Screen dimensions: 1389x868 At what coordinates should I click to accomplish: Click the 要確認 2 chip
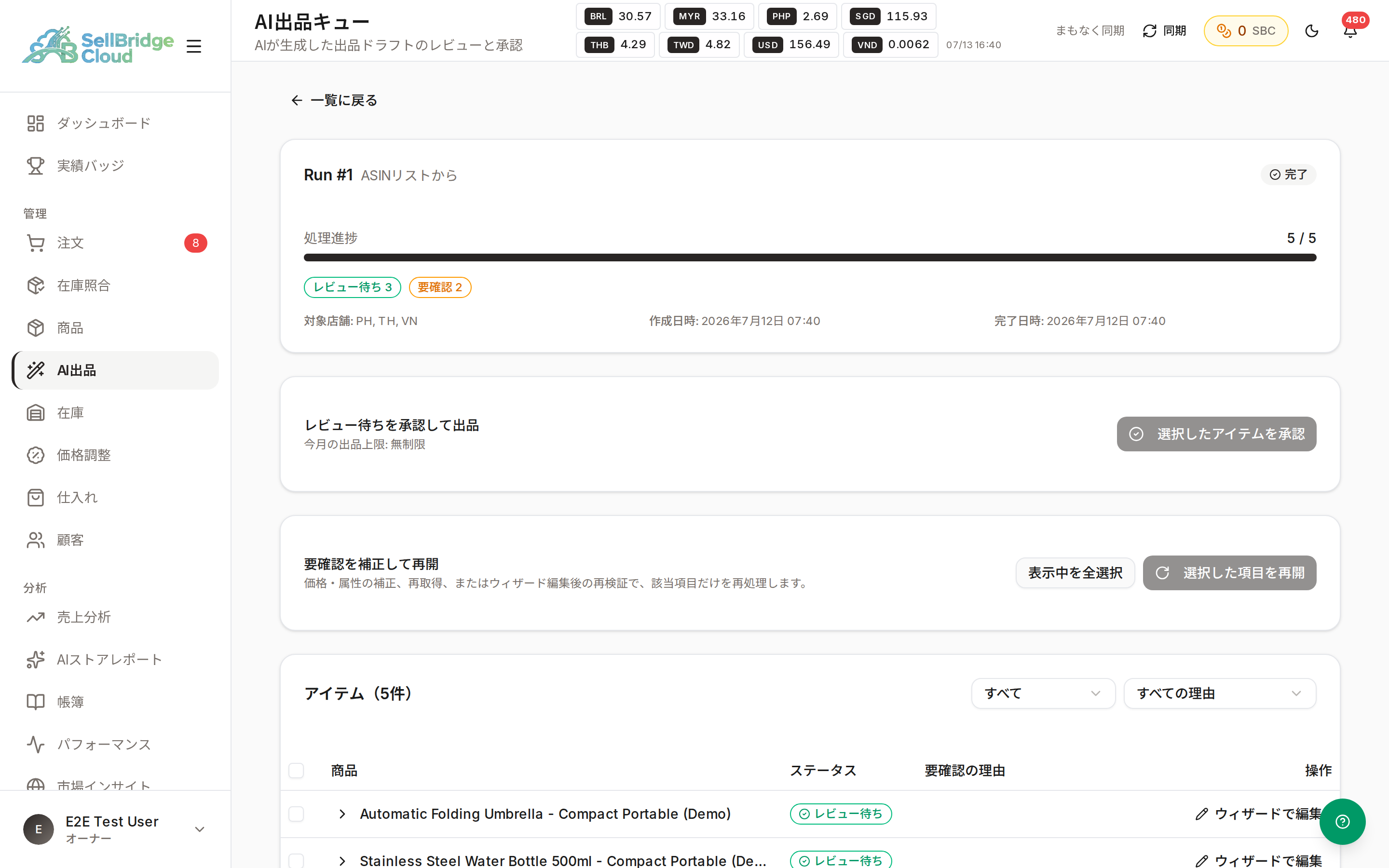click(440, 287)
